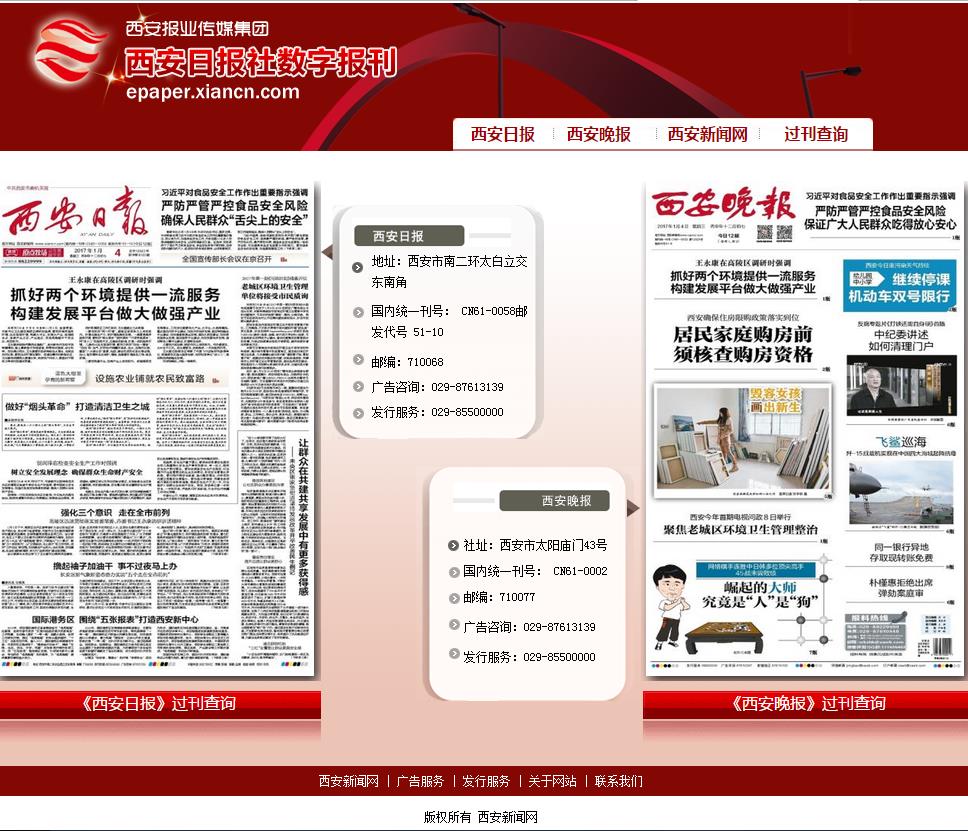The width and height of the screenshot is (968, 831).
Task: Click blue 继续停课 机动车双号限行 box
Action: [899, 286]
